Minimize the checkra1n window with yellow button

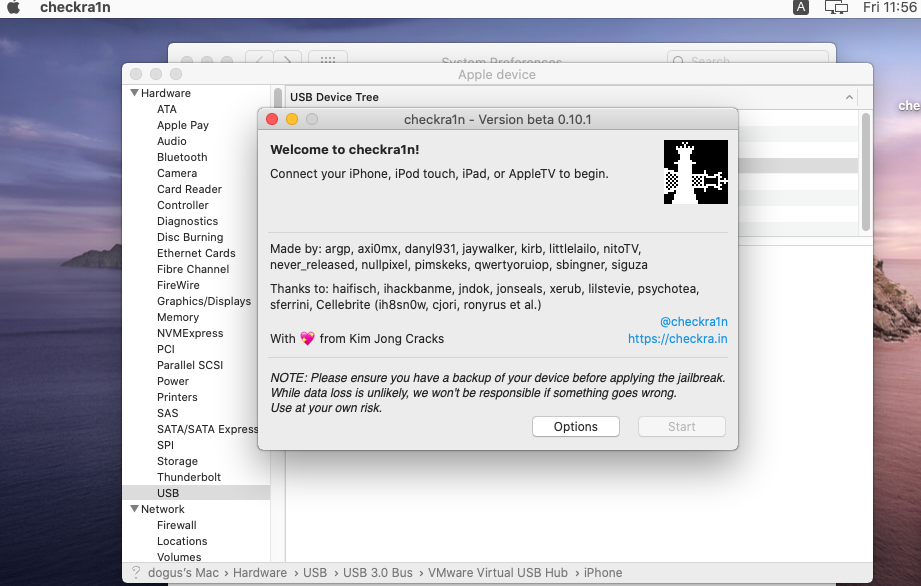click(292, 119)
